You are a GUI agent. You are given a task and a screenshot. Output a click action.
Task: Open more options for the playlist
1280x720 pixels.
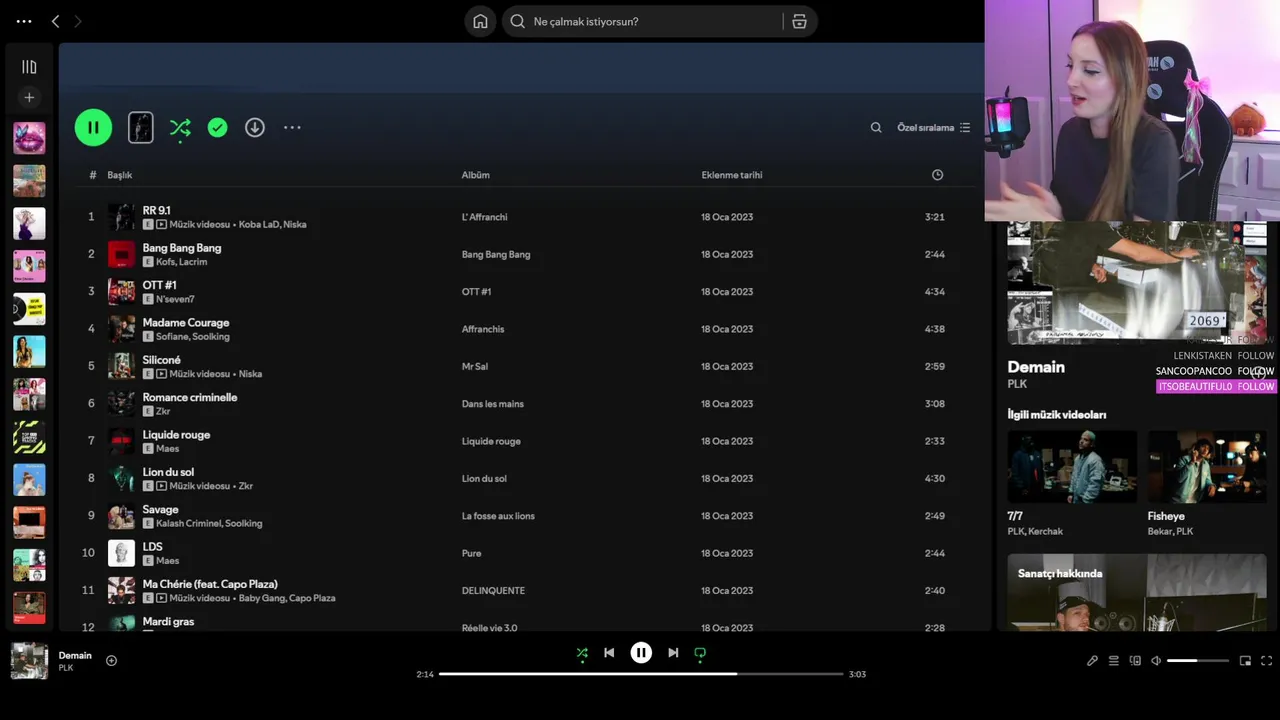(x=292, y=127)
